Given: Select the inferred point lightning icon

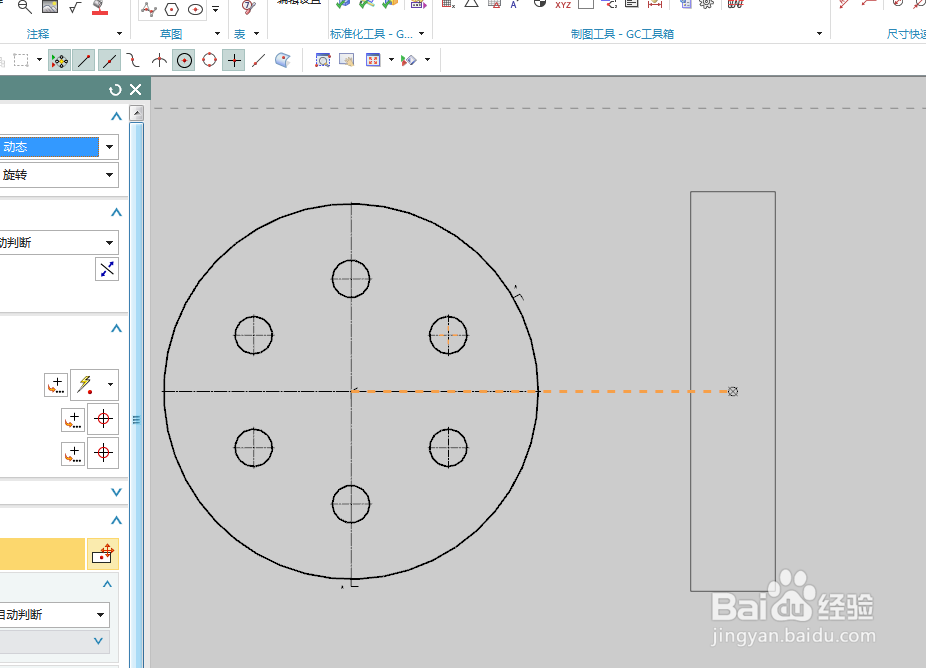Looking at the screenshot, I should click(x=86, y=384).
